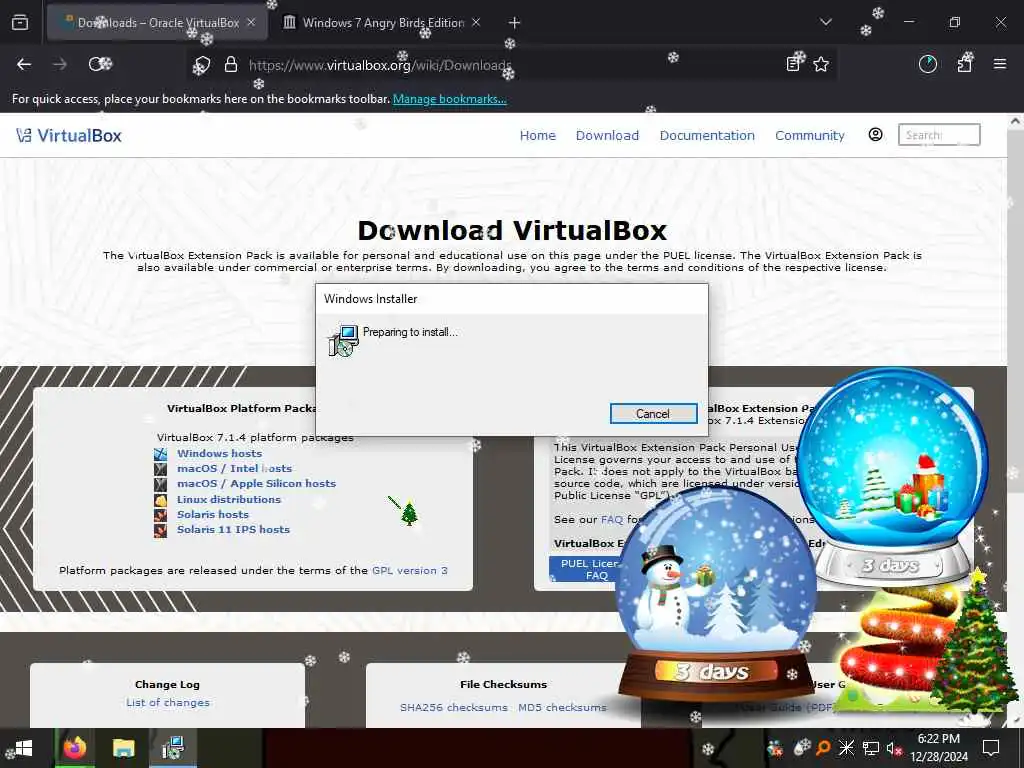The image size is (1024, 768).
Task: Open the List of changes link
Action: (x=168, y=702)
